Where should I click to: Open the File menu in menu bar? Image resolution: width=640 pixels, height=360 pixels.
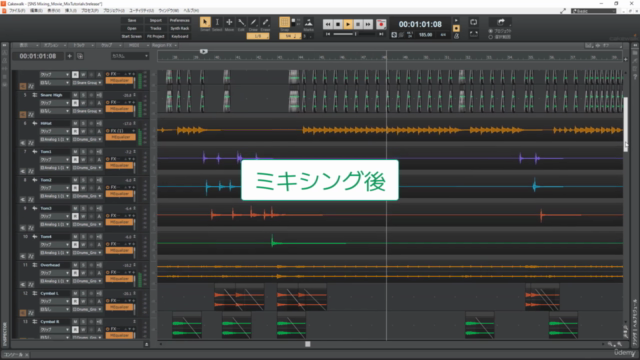17,11
